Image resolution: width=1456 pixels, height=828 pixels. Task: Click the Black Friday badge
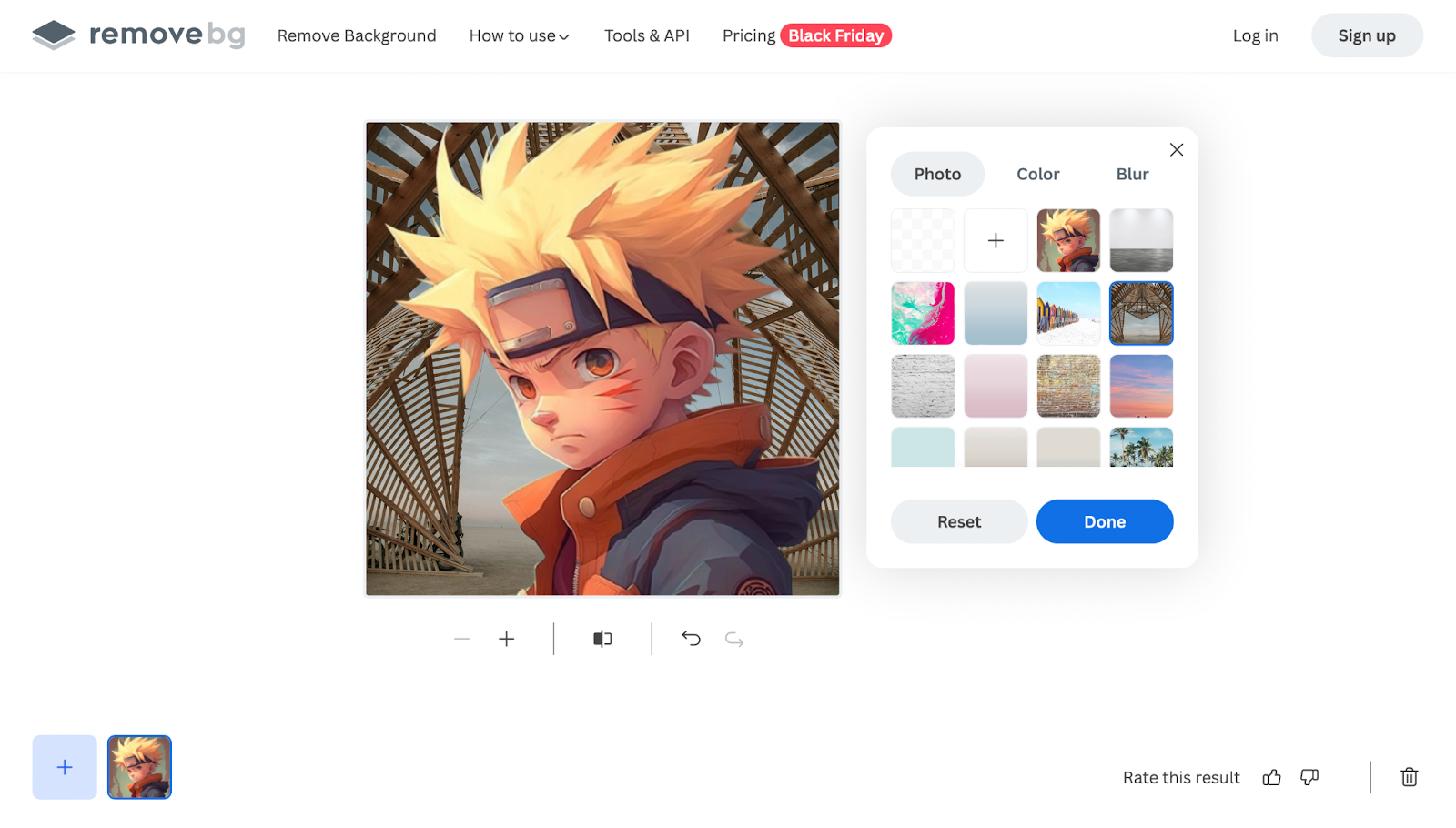pos(835,35)
